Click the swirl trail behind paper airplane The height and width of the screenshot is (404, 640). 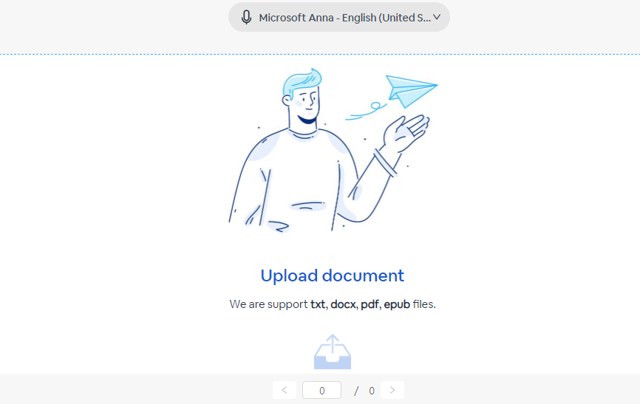point(366,111)
